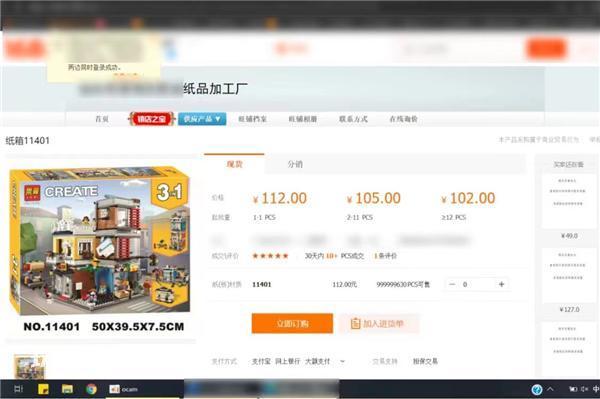This screenshot has width=600, height=399.
Task: Open the red 镇店之宝 badge
Action: 152,119
